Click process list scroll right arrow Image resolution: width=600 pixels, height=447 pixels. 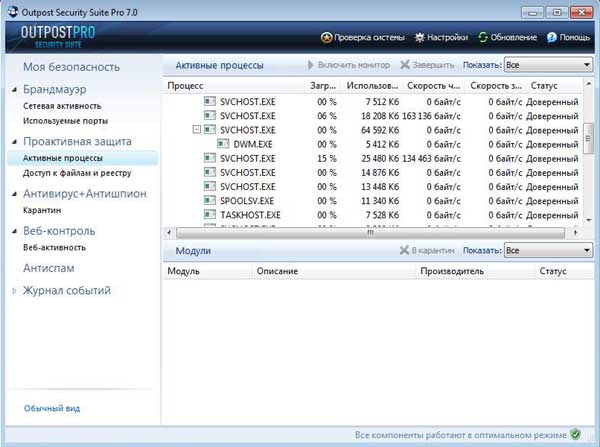(x=575, y=232)
